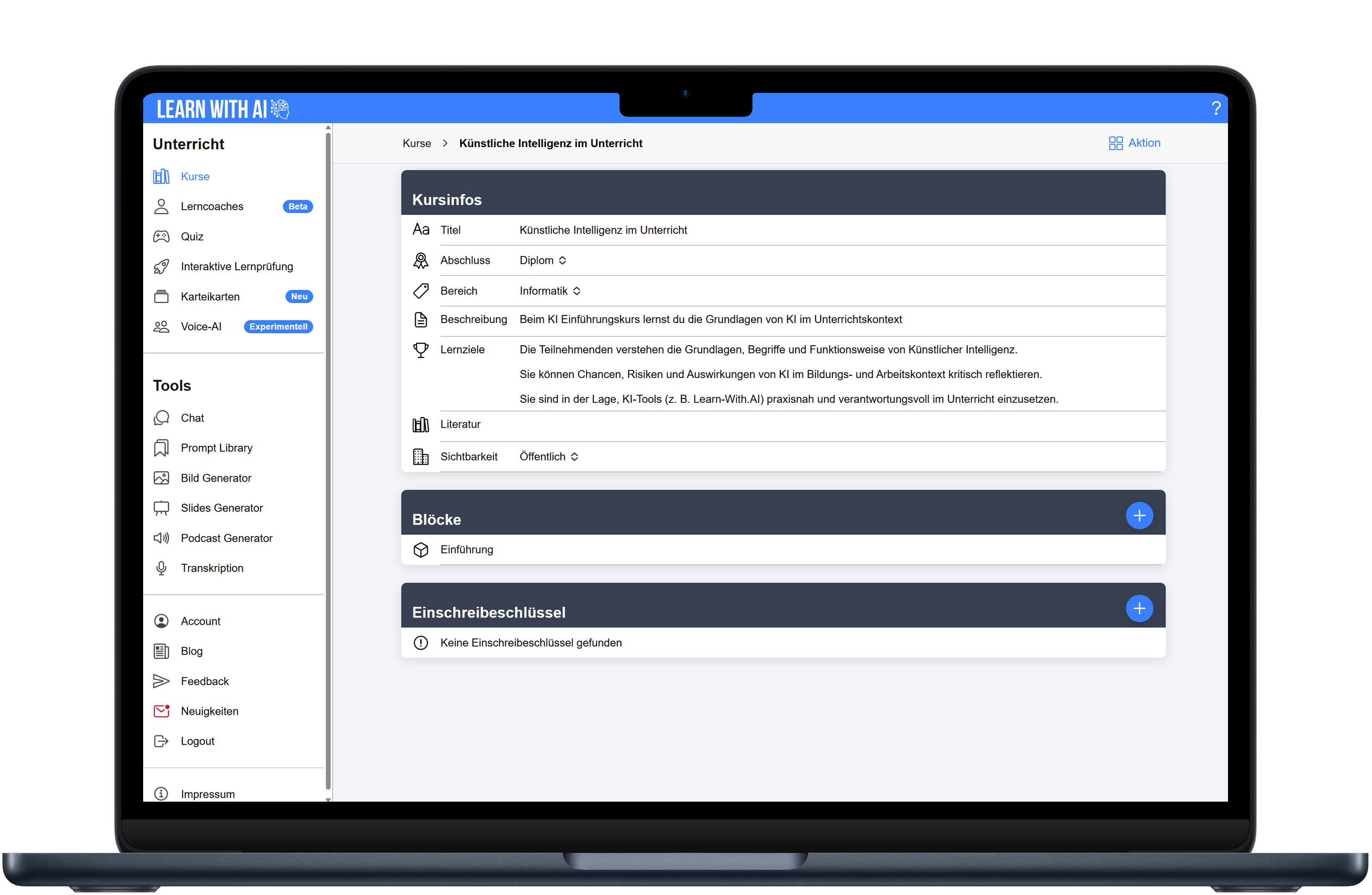Image resolution: width=1372 pixels, height=895 pixels.
Task: Click the Interaktive Lernprüfung rocket icon
Action: [x=161, y=266]
